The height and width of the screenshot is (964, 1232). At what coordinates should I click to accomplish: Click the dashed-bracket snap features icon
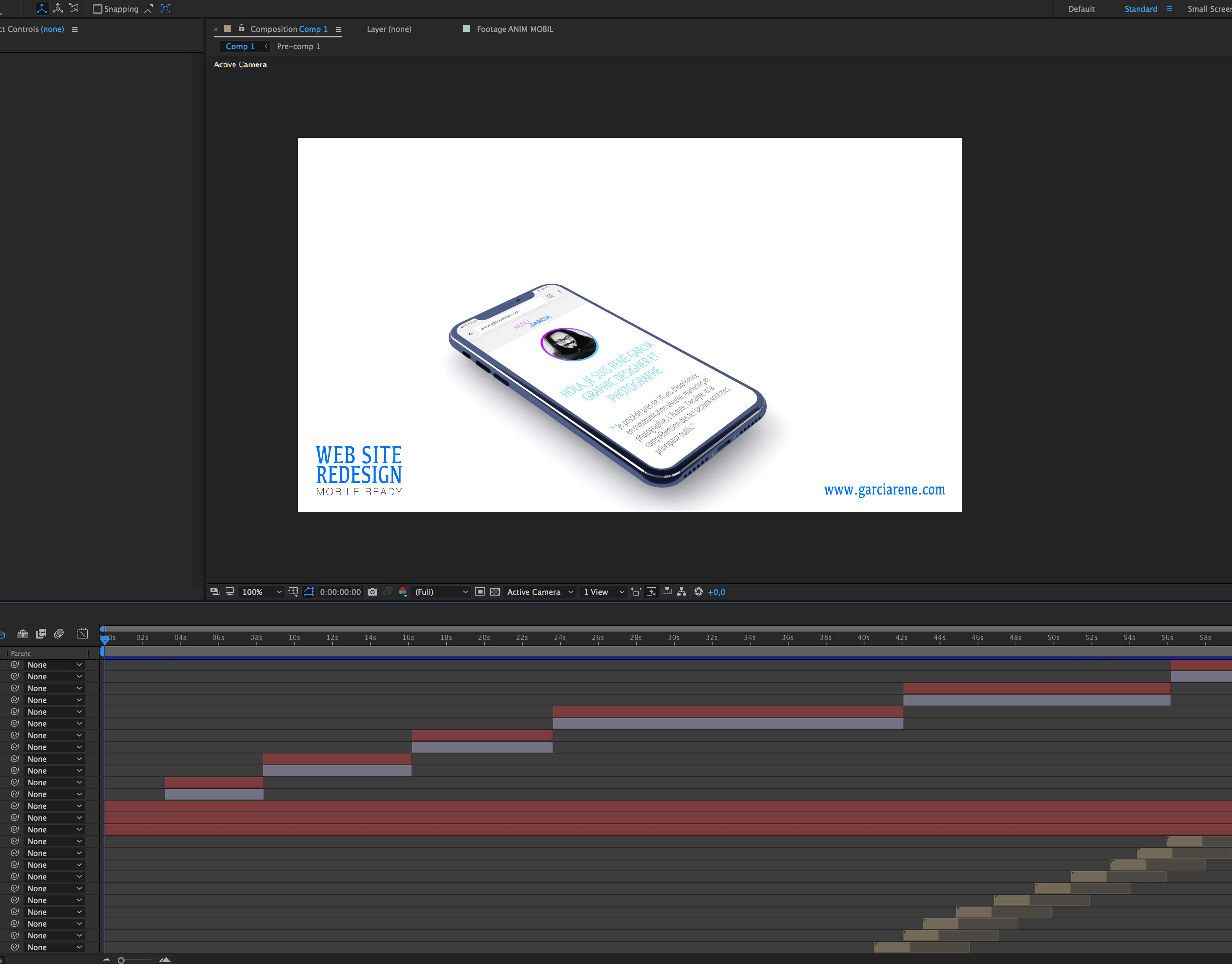click(x=165, y=9)
